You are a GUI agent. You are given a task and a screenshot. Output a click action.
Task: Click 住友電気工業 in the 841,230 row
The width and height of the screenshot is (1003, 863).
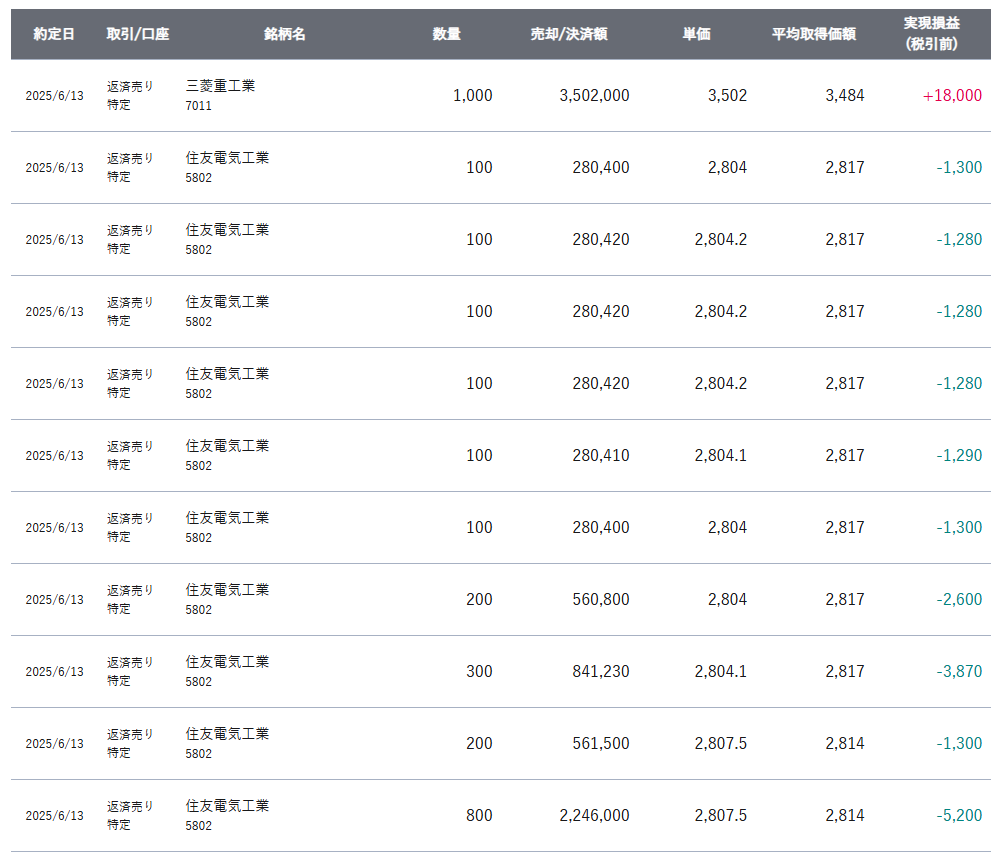227,662
